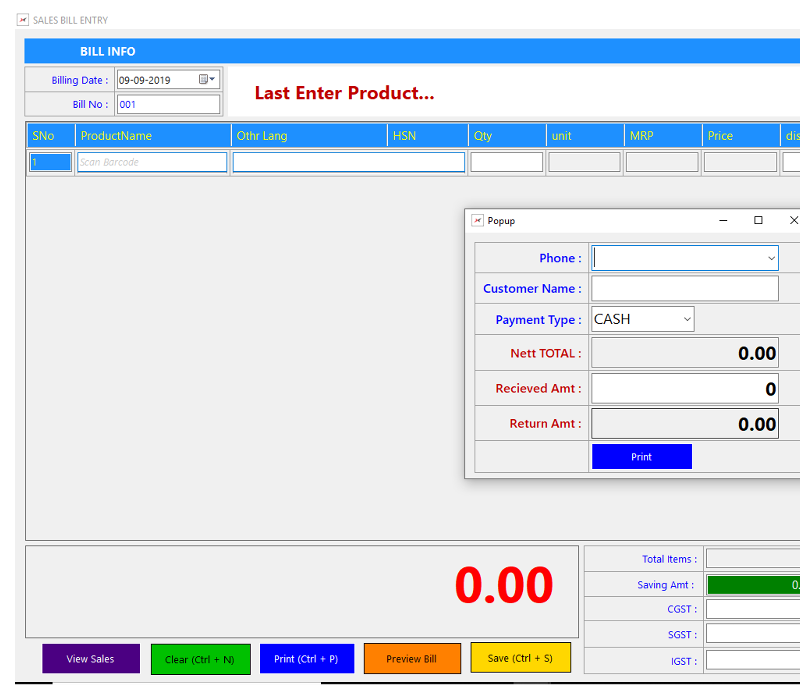This screenshot has width=800, height=700.
Task: Click the Return Amt label in Popup
Action: point(545,423)
